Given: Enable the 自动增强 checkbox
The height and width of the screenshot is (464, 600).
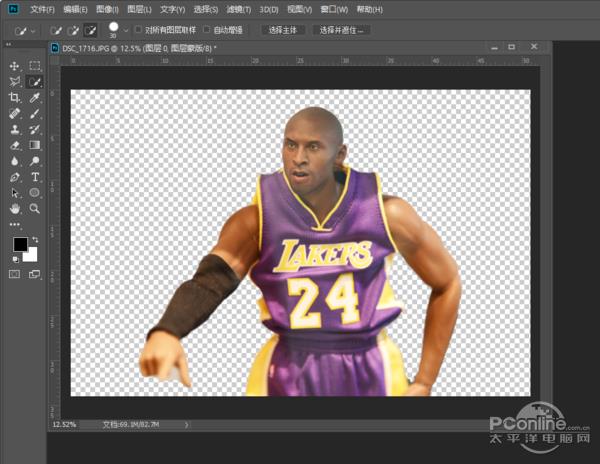Looking at the screenshot, I should (x=207, y=29).
